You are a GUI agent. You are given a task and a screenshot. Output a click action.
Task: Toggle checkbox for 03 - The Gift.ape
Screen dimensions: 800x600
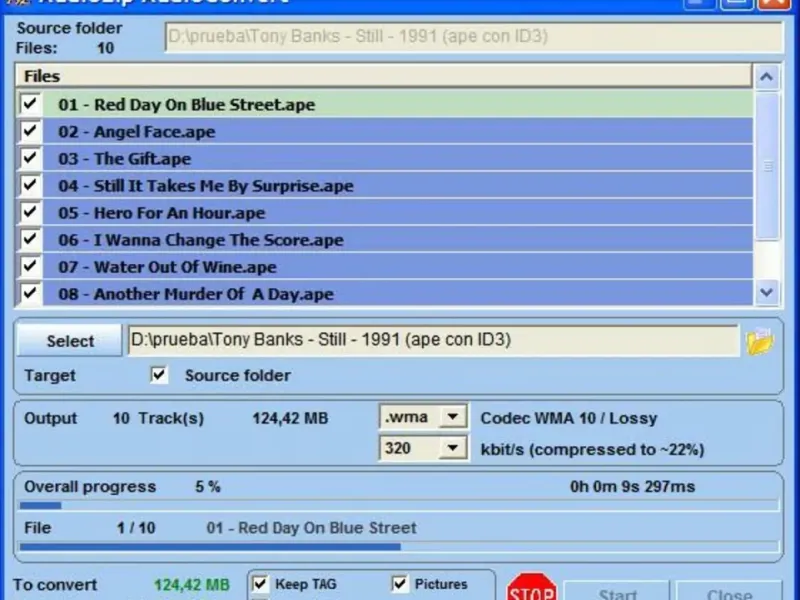[30, 158]
